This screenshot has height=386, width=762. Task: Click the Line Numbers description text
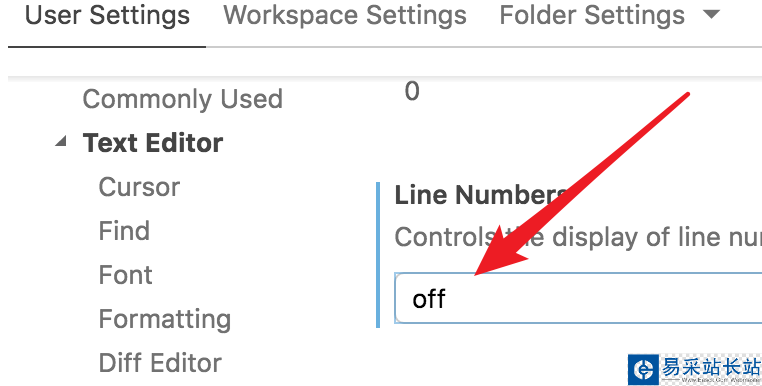point(578,237)
